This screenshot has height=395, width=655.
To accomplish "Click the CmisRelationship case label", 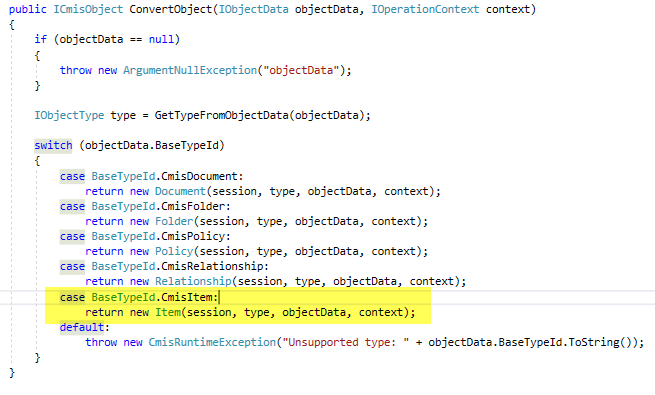I will click(x=212, y=266).
